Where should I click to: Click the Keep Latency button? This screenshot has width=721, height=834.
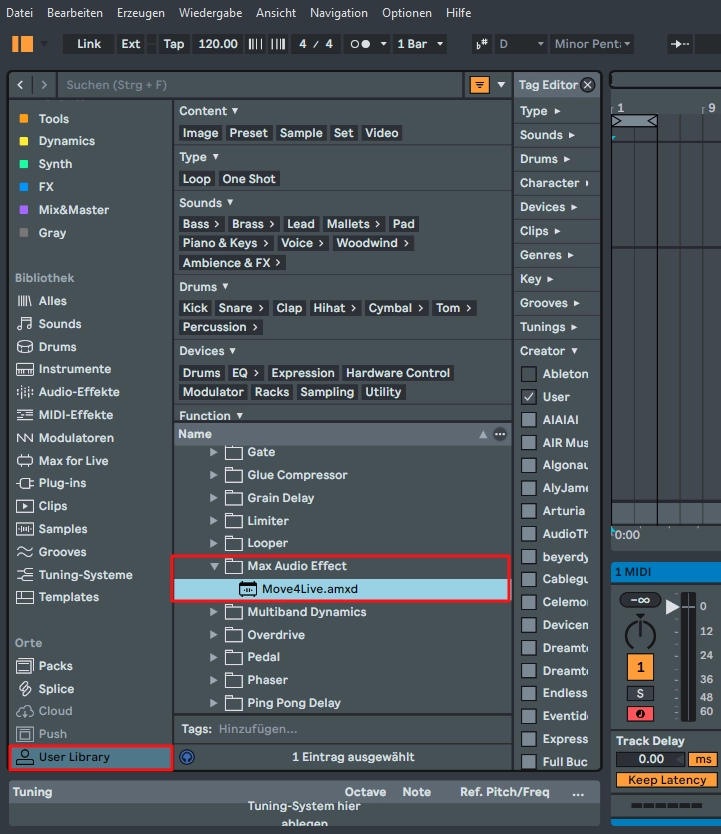[x=667, y=780]
